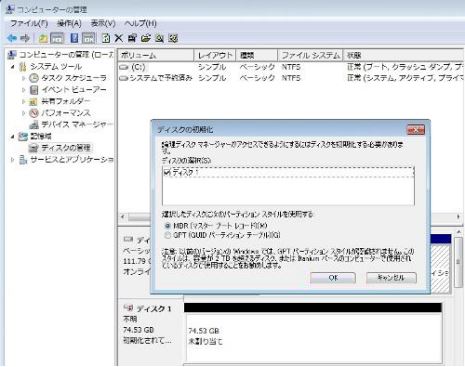
Task: Click the サービスとアプリケーション tree icon
Action: (23, 160)
